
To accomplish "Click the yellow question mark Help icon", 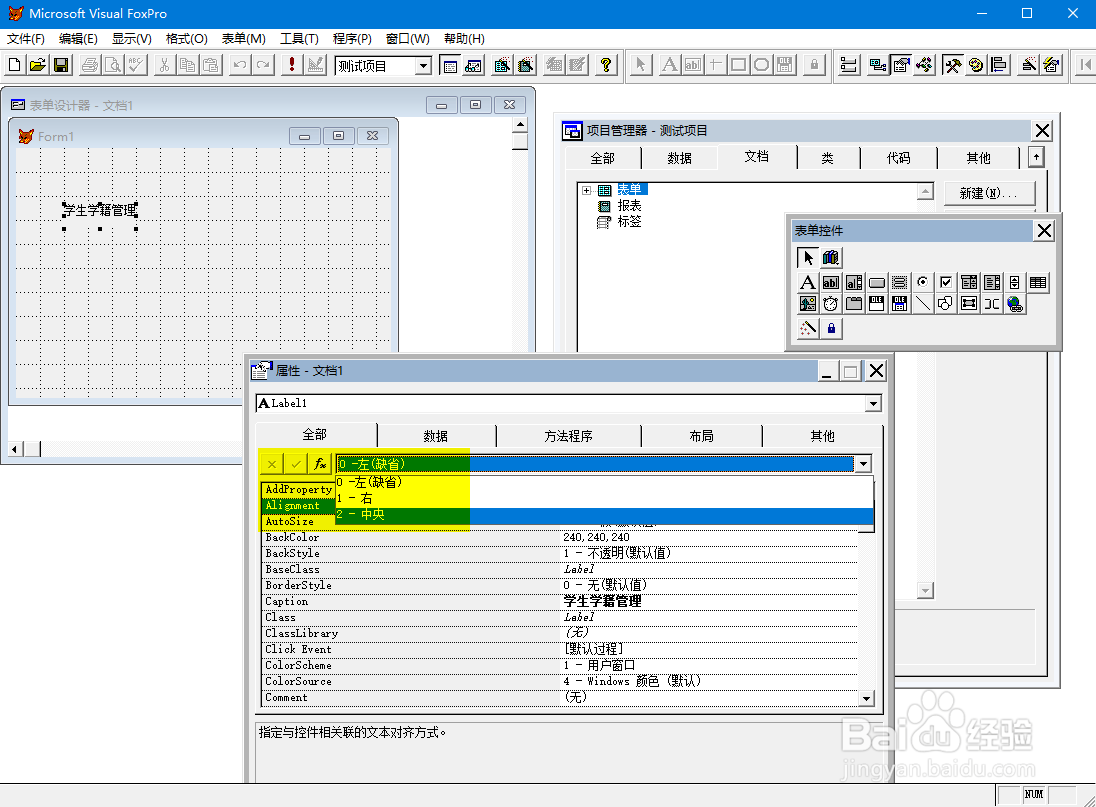I will click(606, 65).
